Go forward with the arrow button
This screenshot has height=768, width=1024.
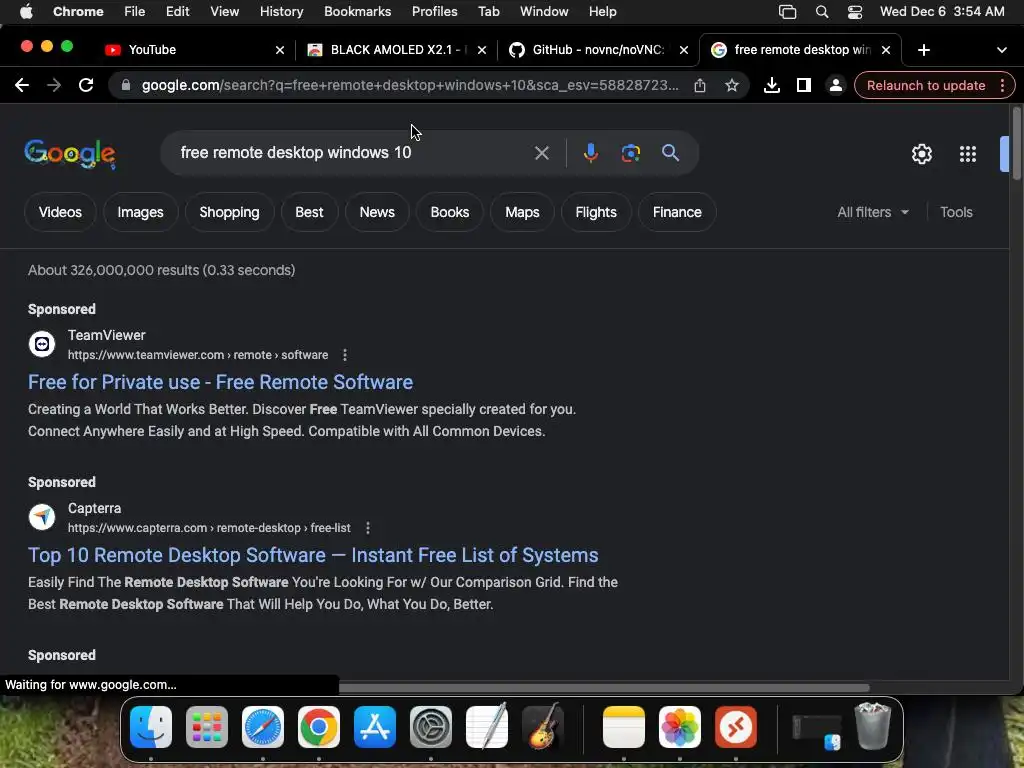coord(54,85)
